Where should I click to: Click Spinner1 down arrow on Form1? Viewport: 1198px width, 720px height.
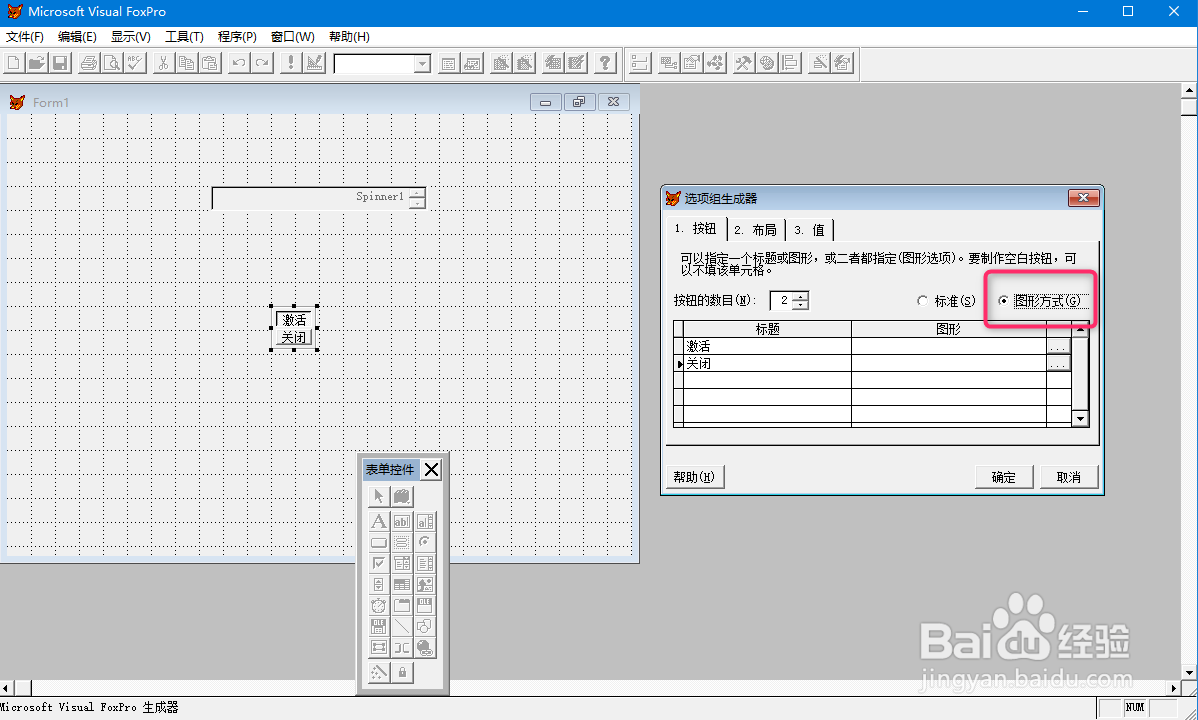pos(416,203)
